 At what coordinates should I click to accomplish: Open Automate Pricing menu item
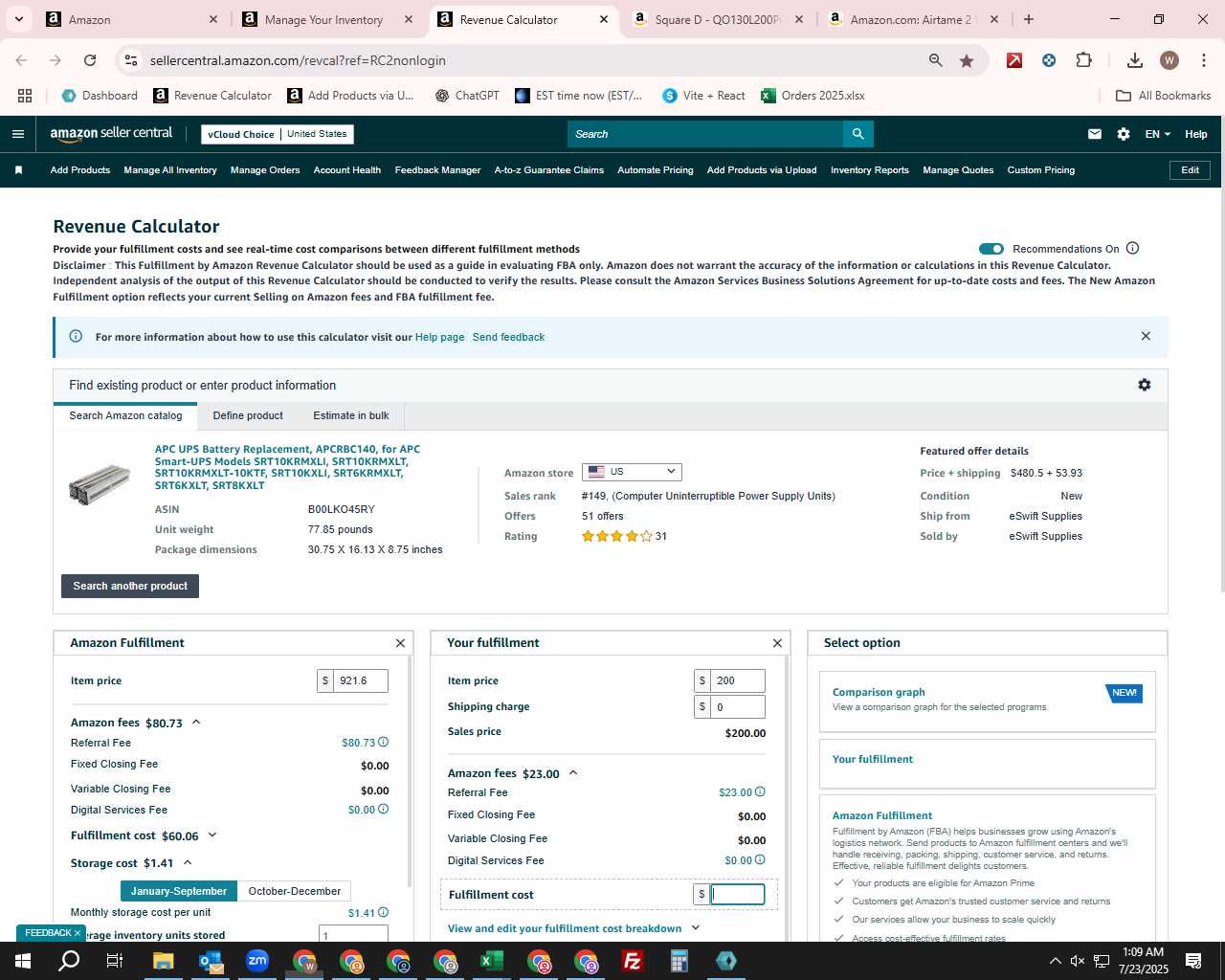pyautogui.click(x=656, y=170)
